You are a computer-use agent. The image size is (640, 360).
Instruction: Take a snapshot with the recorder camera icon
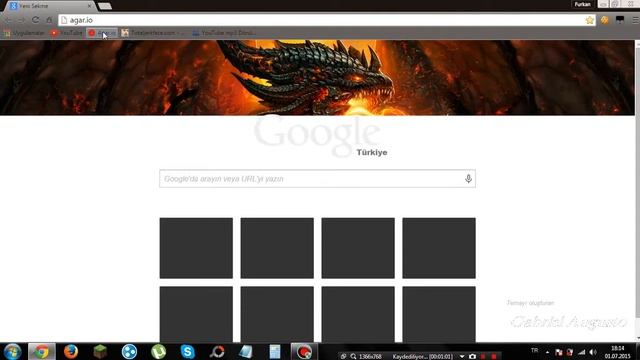click(472, 356)
